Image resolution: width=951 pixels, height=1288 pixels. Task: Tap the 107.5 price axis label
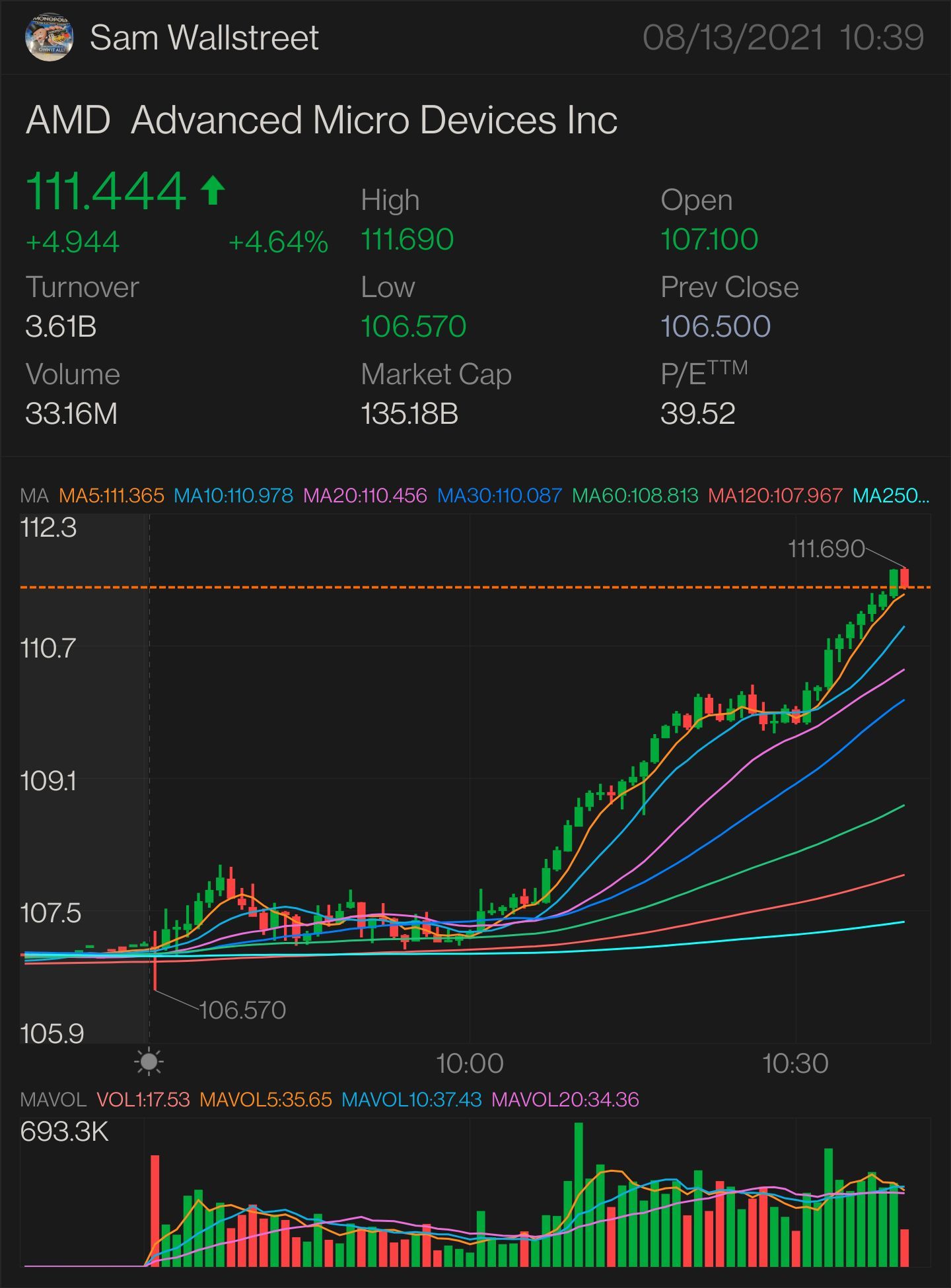50,913
